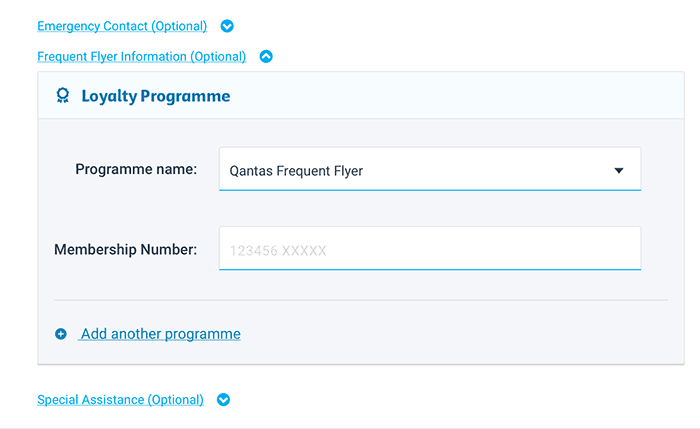This screenshot has height=429, width=700.
Task: Collapse the Frequent Flyer Information (Optional) section
Action: (141, 57)
